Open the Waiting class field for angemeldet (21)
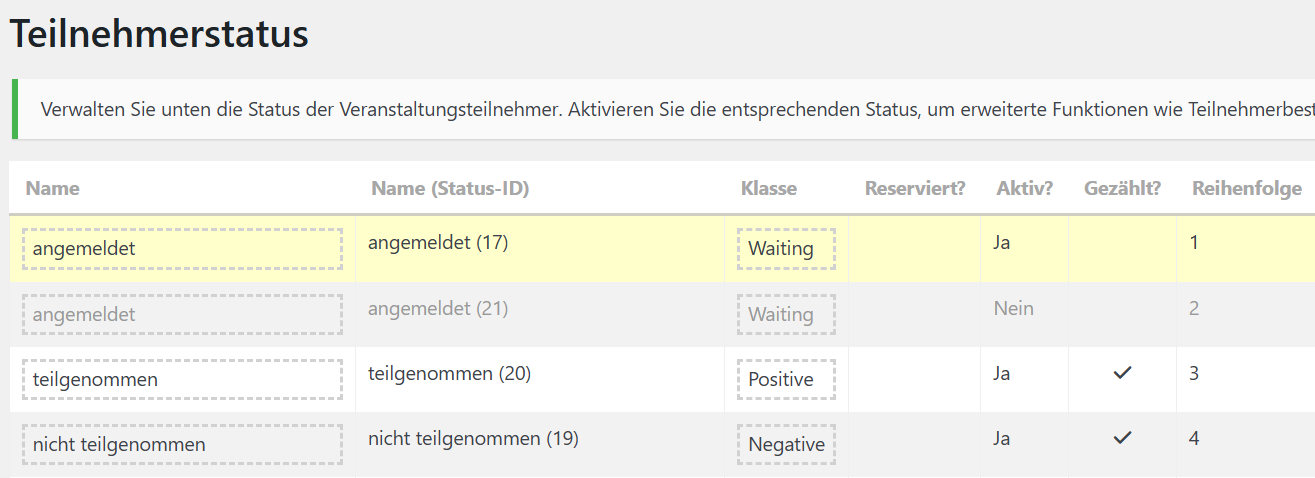1315x478 pixels. tap(786, 314)
